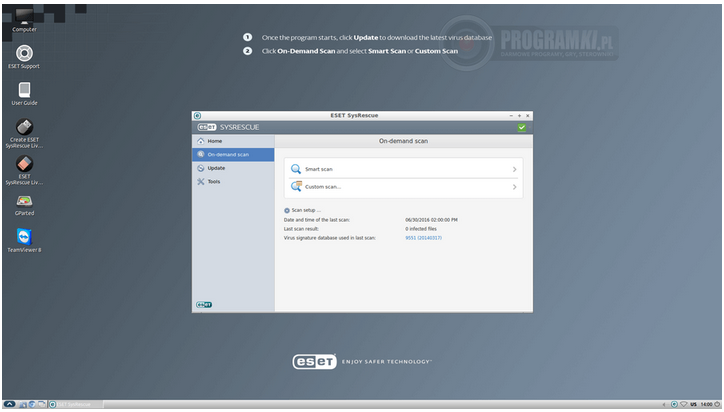Click the magnifier icon beside Smart scan
724x412 pixels.
point(296,169)
